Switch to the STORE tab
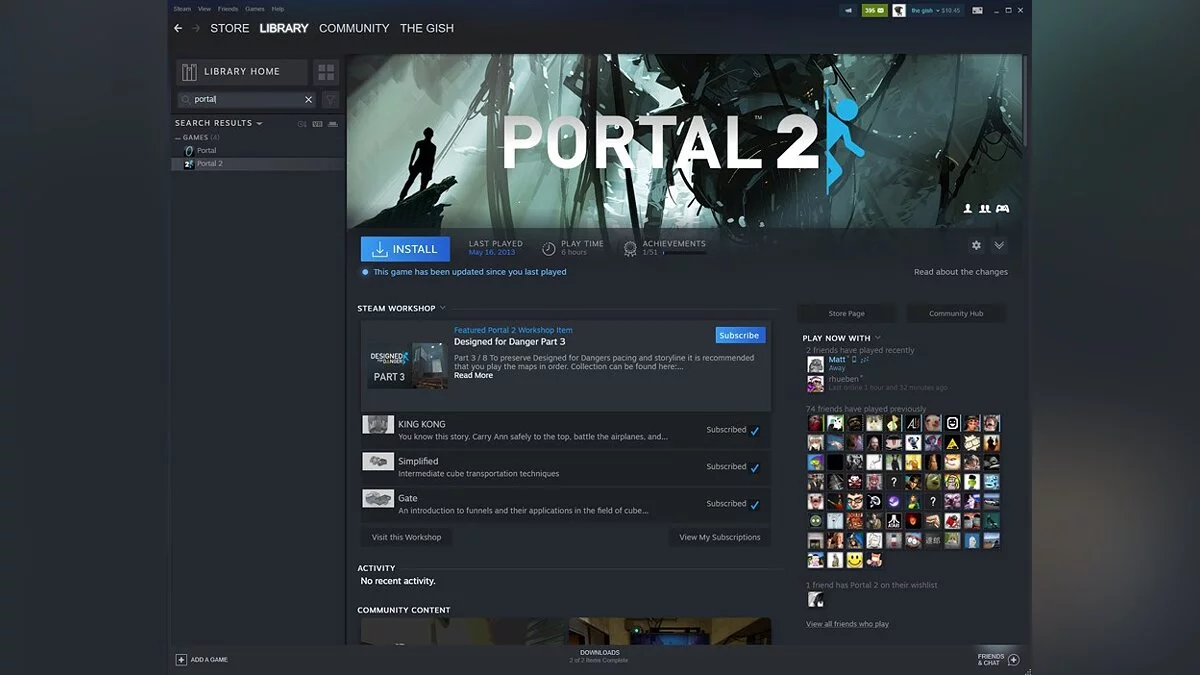The height and width of the screenshot is (675, 1200). click(x=229, y=28)
